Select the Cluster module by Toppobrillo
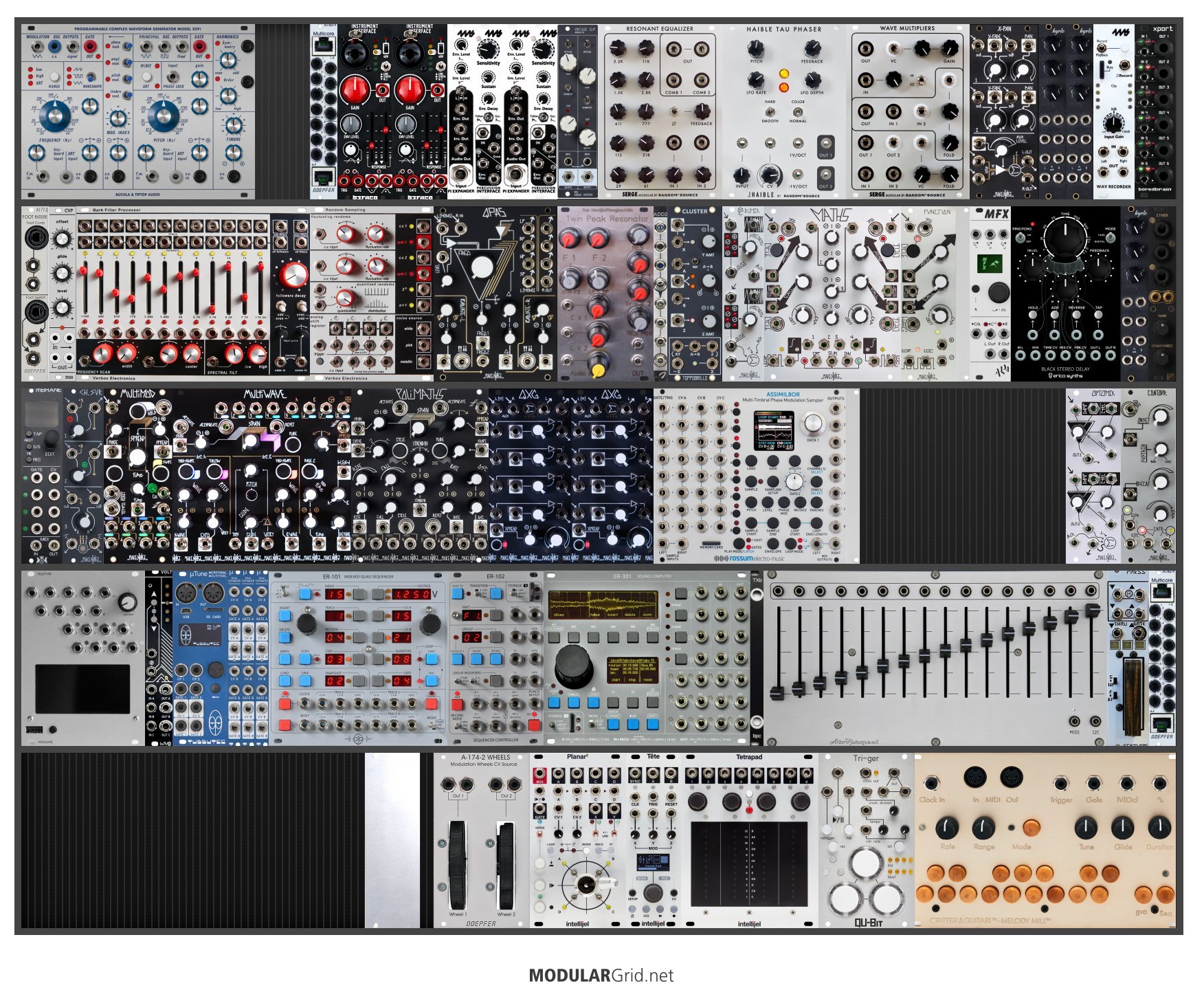 (695, 294)
